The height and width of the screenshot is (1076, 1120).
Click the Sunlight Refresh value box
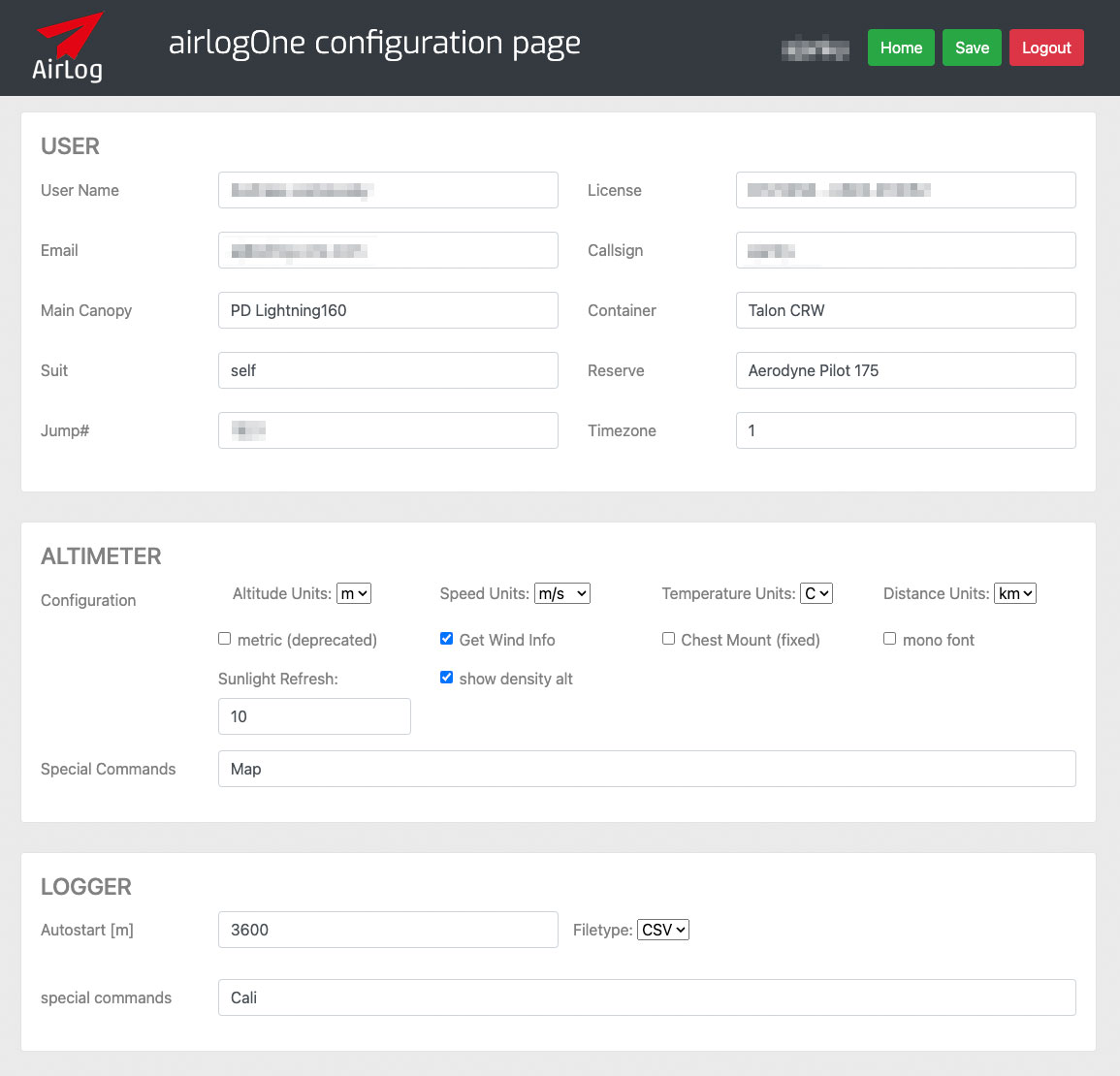point(314,716)
